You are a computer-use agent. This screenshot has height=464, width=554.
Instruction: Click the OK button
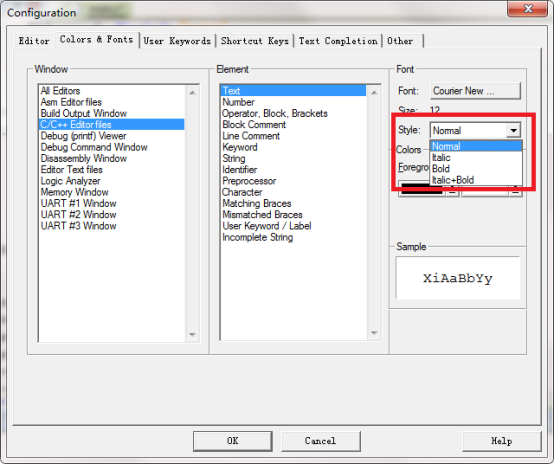232,441
